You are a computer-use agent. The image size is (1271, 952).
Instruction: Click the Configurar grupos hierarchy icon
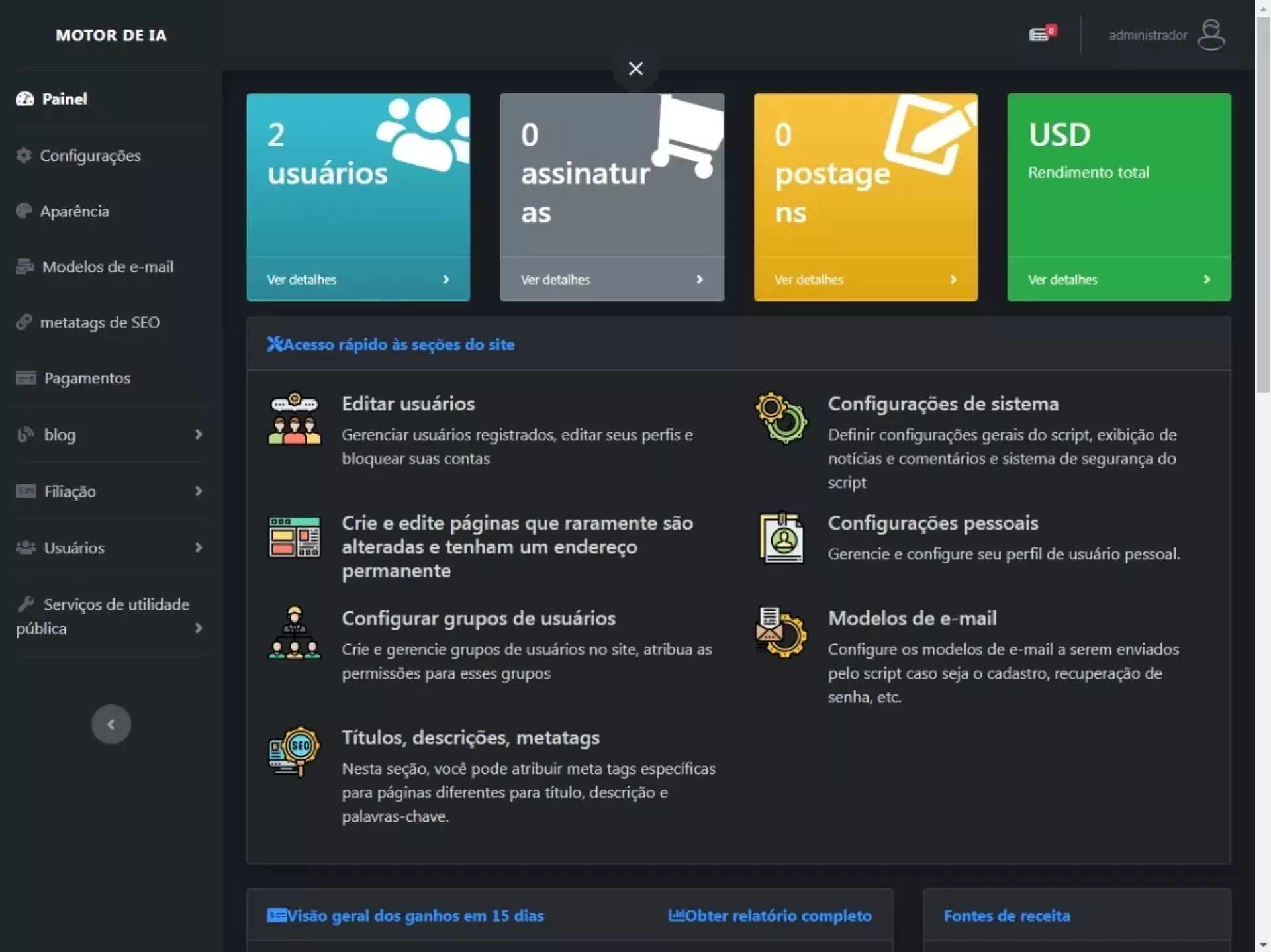point(294,633)
